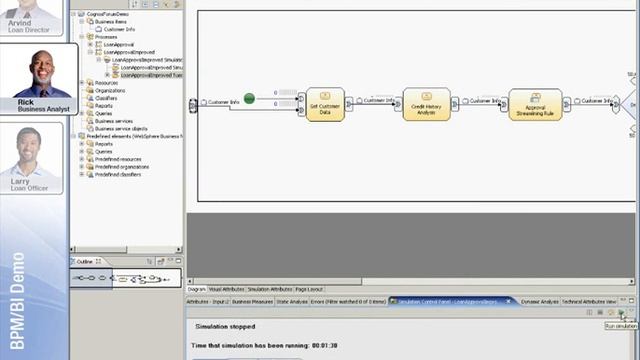Select the Credit History Analysis task node
Viewport: 640px width, 360px height.
point(426,104)
